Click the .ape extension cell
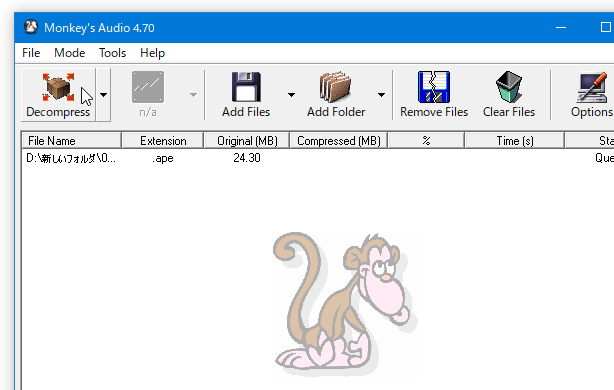614x390 pixels. click(x=163, y=158)
